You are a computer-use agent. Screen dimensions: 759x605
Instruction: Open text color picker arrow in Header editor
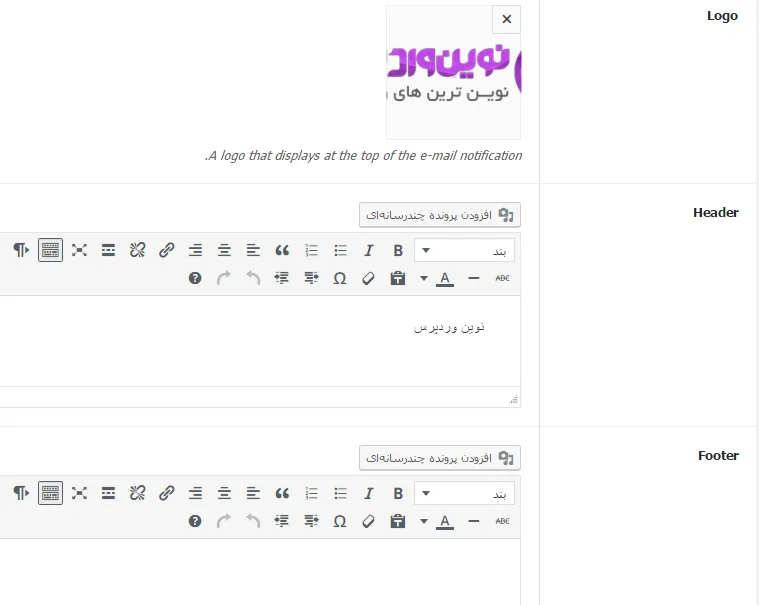pyautogui.click(x=424, y=278)
